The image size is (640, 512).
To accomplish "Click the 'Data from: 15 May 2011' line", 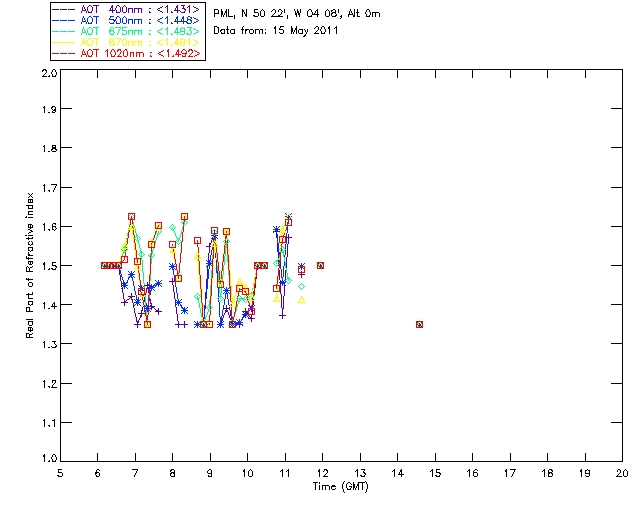I will pos(276,31).
